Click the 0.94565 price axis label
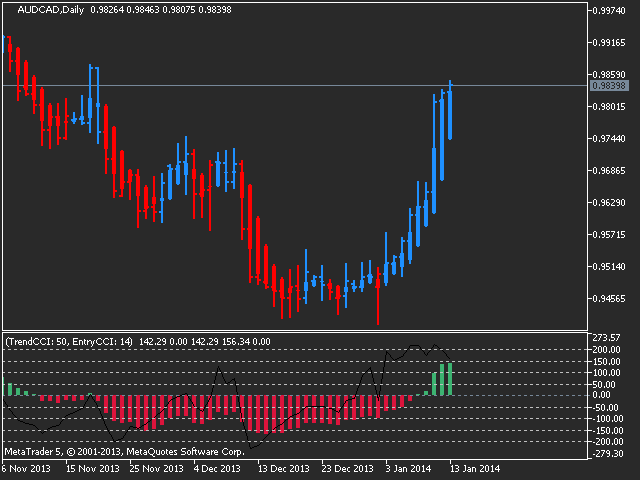640x480 pixels. 608,299
